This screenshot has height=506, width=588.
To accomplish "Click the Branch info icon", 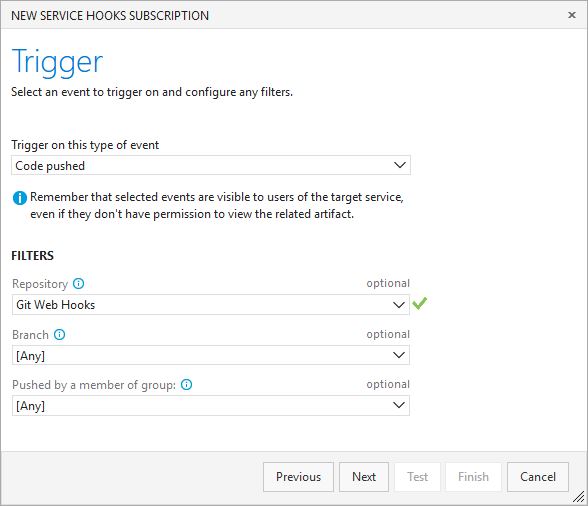I will click(59, 334).
